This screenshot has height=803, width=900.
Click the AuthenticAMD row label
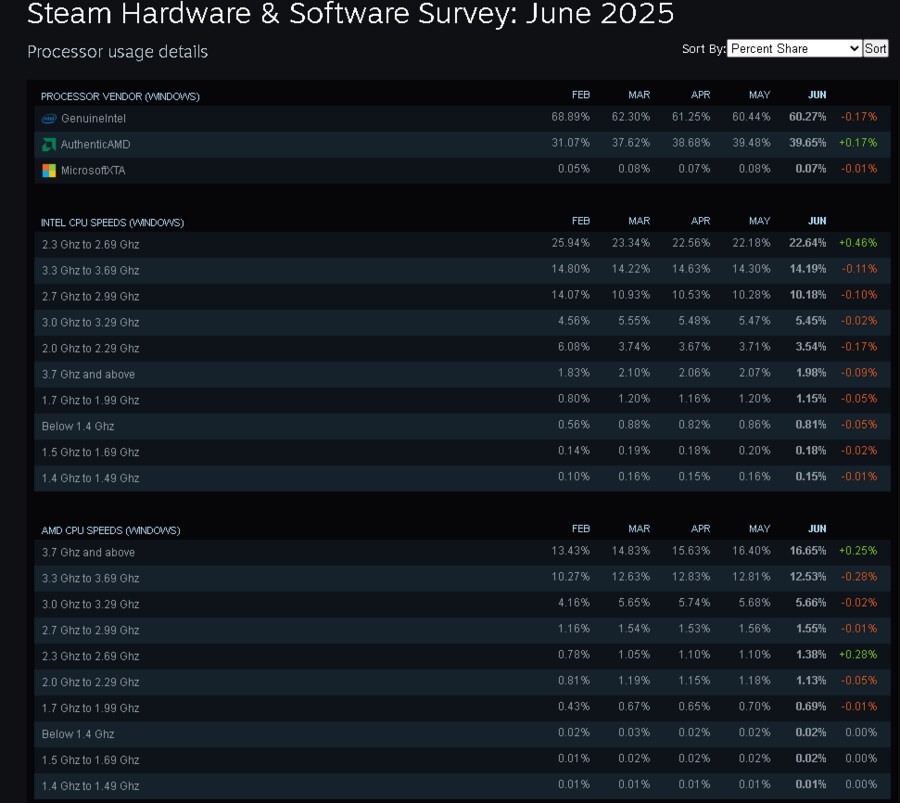(95, 145)
